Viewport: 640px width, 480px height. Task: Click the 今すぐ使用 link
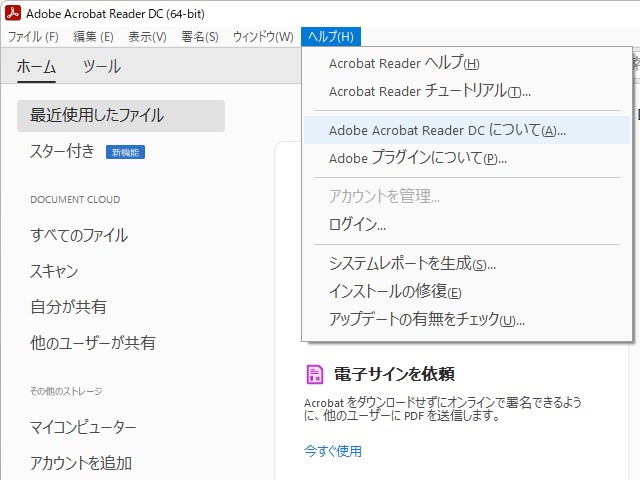point(333,451)
